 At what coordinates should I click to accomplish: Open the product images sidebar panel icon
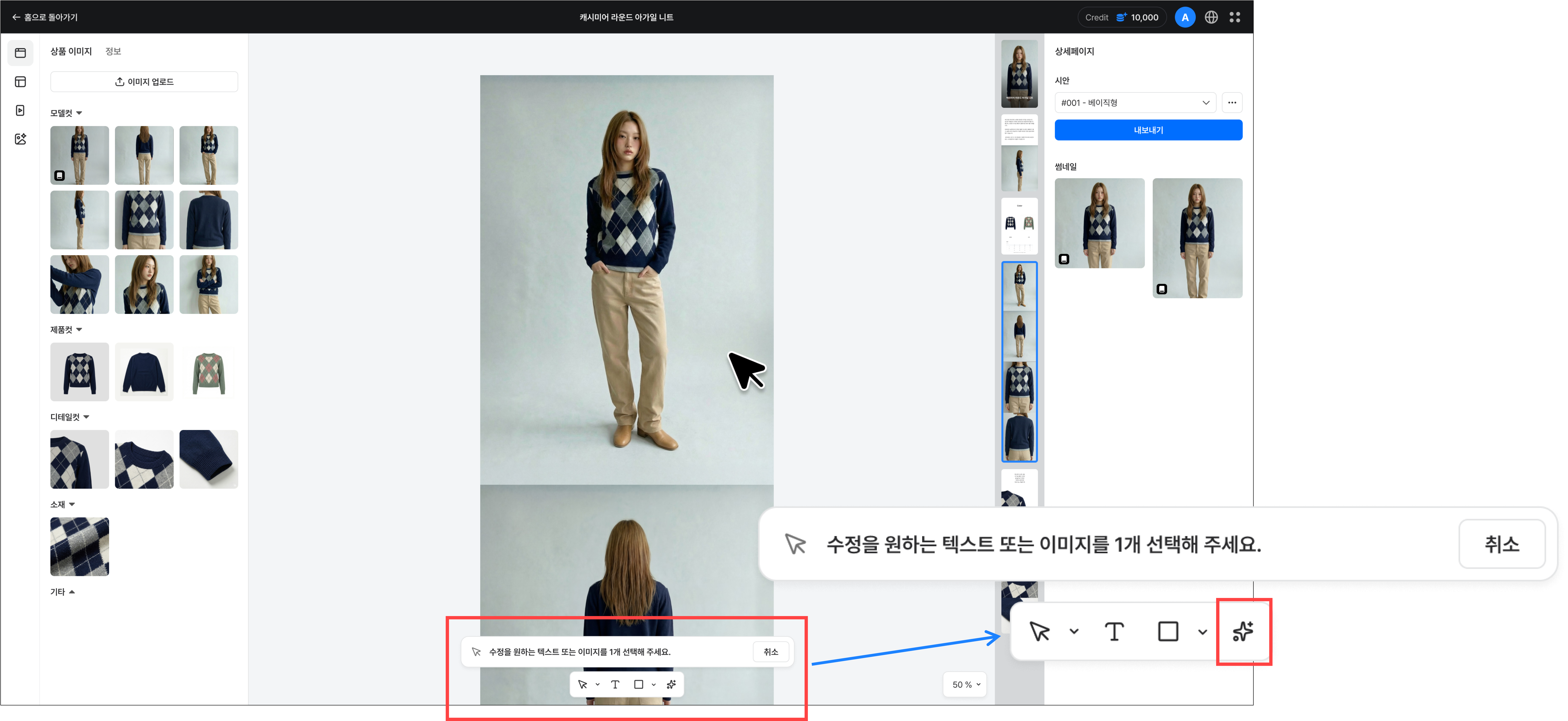[20, 53]
